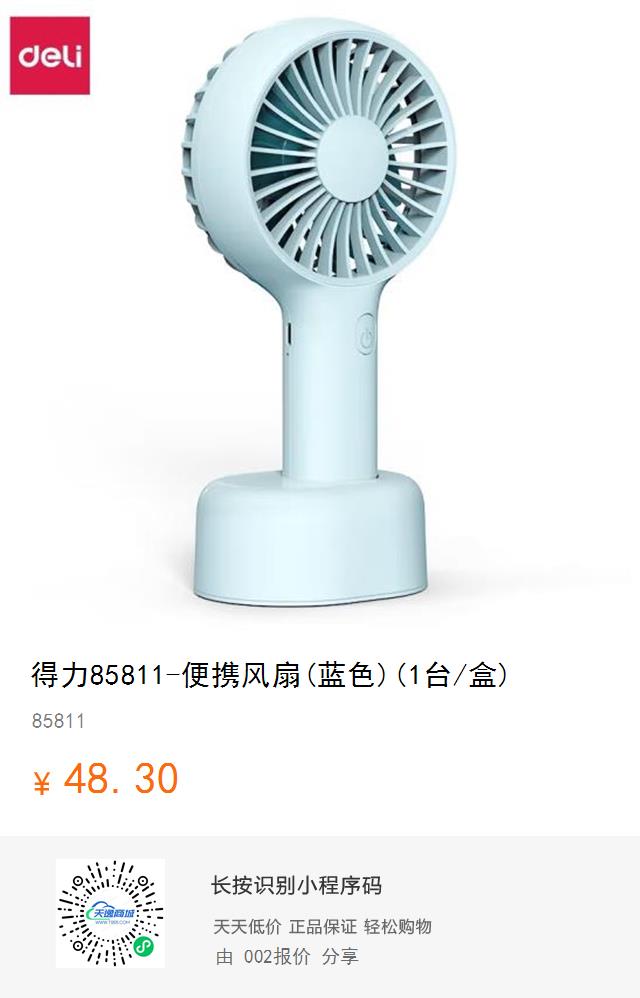Click the 正品保证 slogan text
Screen dimensions: 640x998
pos(323,926)
